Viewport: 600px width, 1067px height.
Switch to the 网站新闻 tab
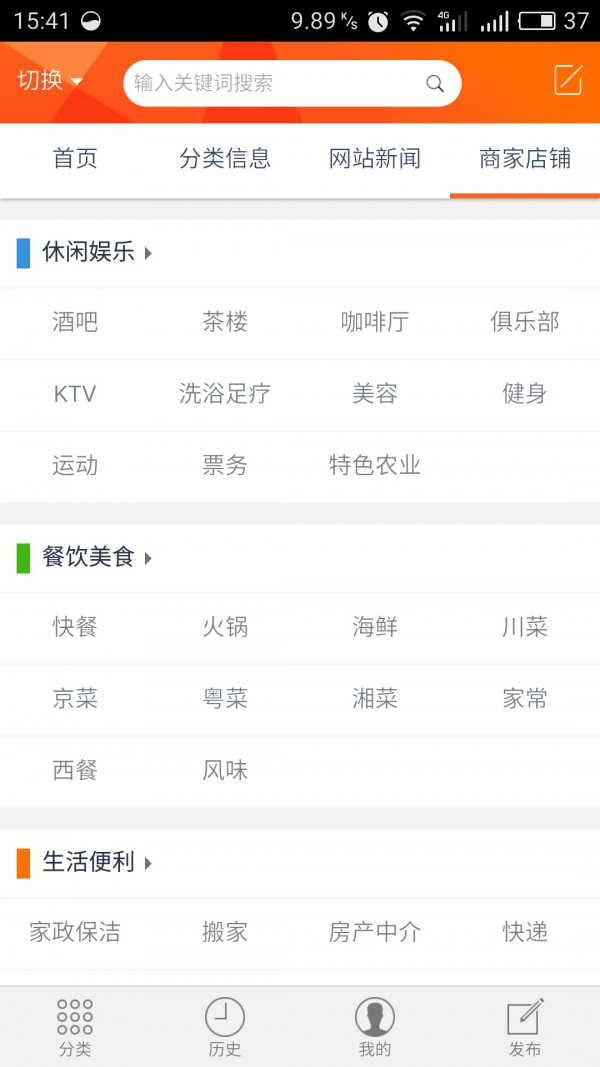point(374,159)
